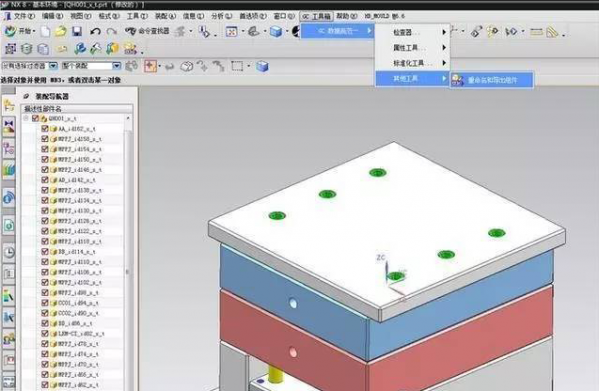Viewport: 599px width, 391px height.
Task: Select the History clock icon in sidebar
Action: tap(9, 252)
